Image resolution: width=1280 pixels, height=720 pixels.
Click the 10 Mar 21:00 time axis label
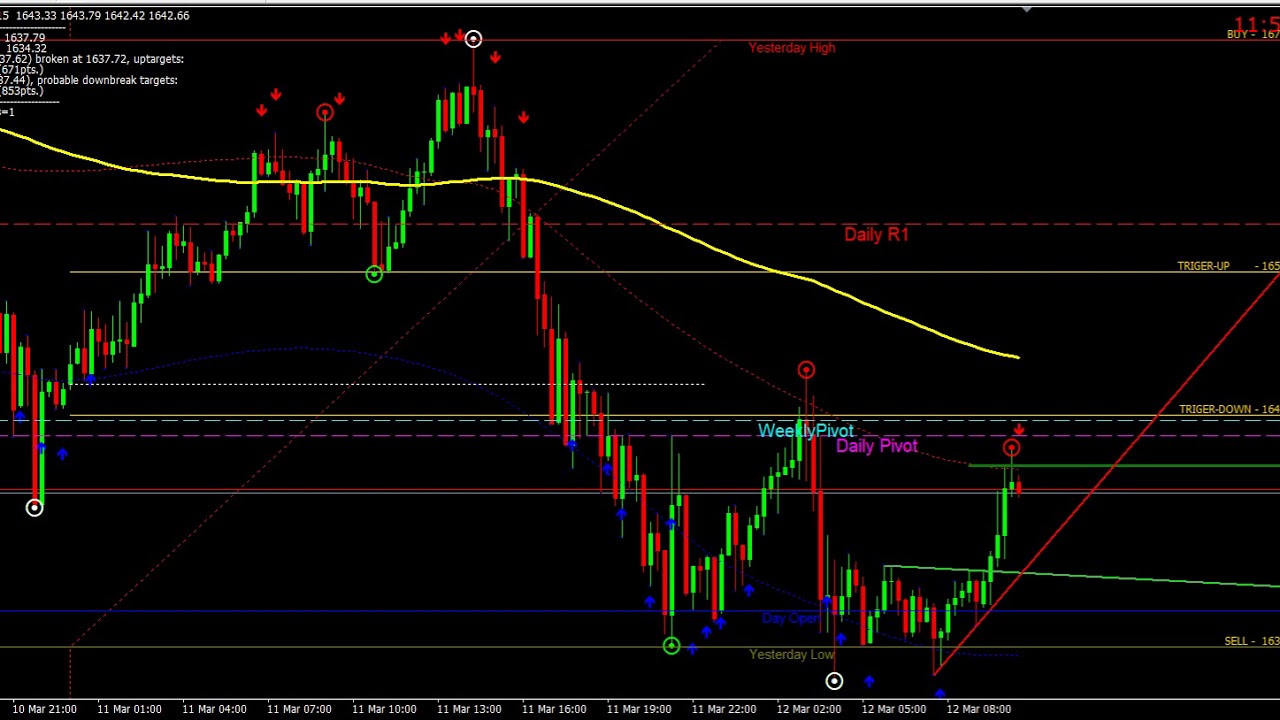[x=44, y=709]
